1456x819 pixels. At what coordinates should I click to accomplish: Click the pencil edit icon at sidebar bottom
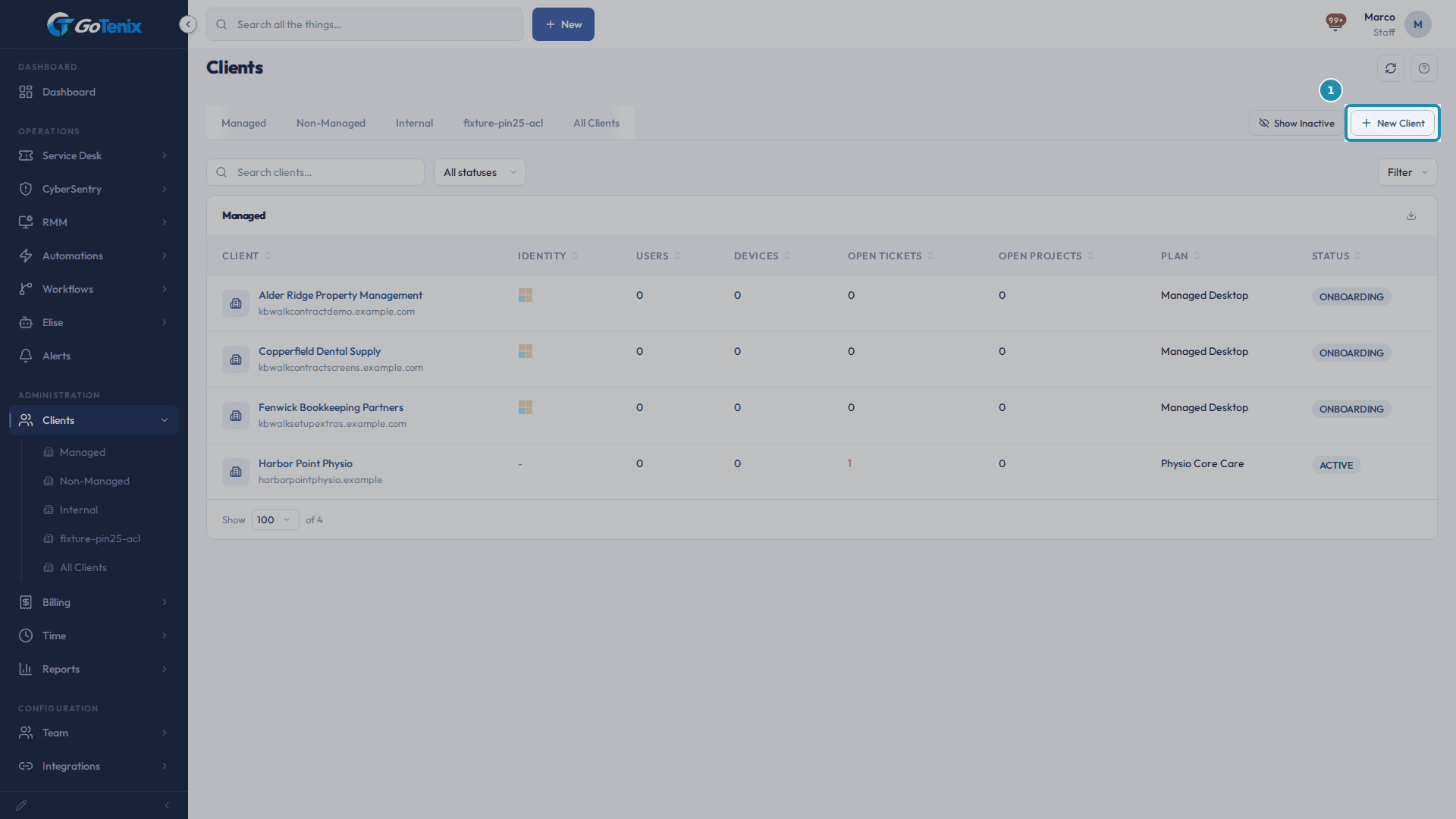[x=21, y=805]
